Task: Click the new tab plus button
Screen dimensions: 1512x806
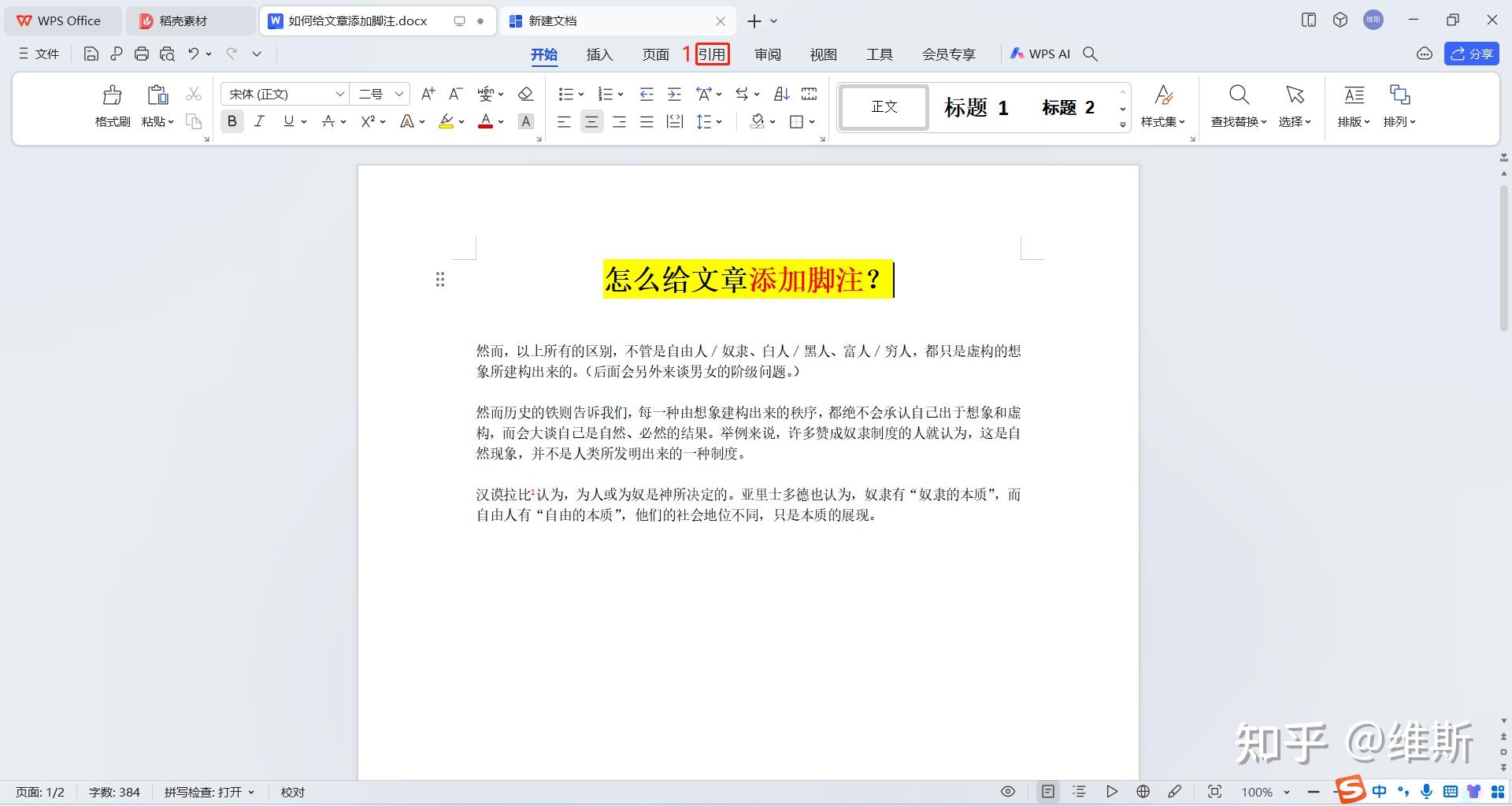Action: coord(754,21)
